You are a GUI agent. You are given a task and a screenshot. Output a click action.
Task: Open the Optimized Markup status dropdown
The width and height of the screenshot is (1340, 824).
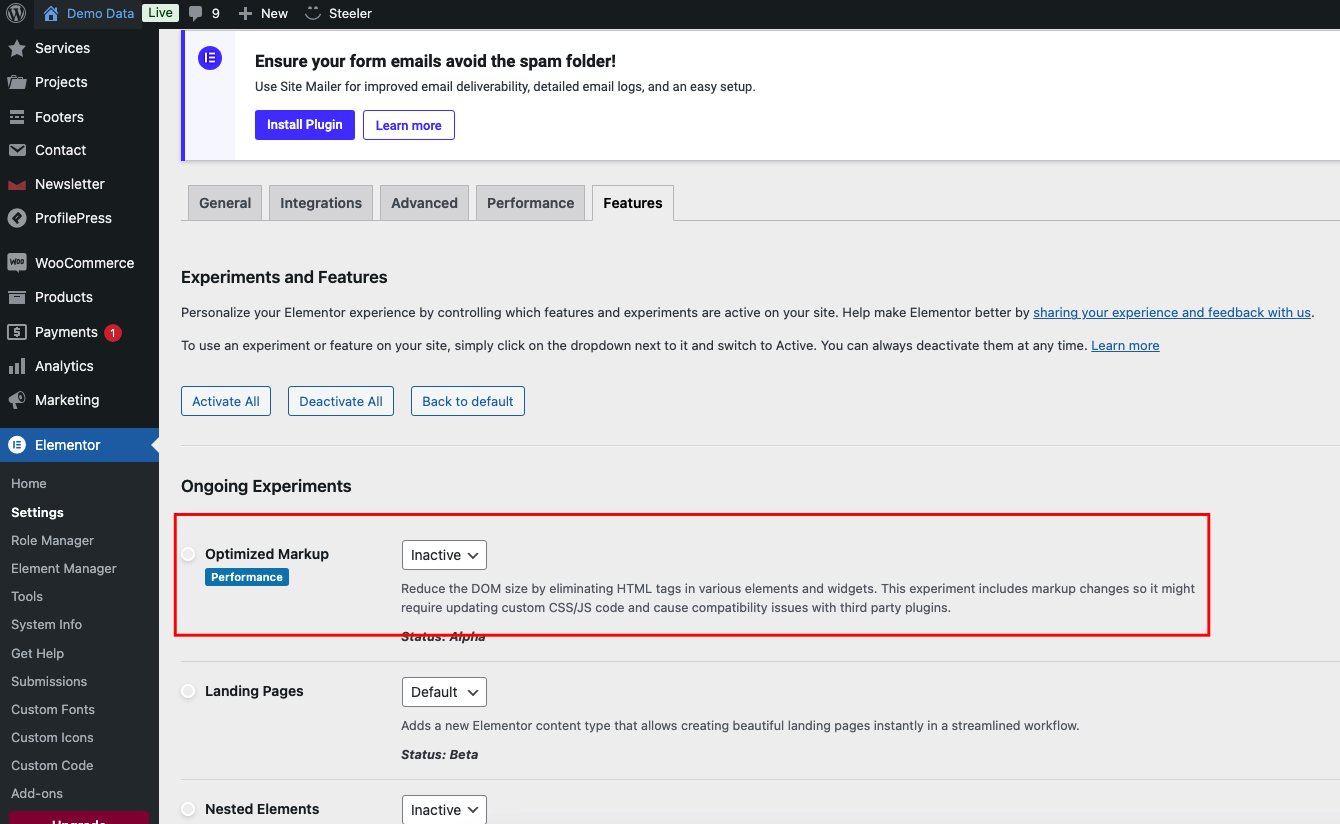point(444,555)
